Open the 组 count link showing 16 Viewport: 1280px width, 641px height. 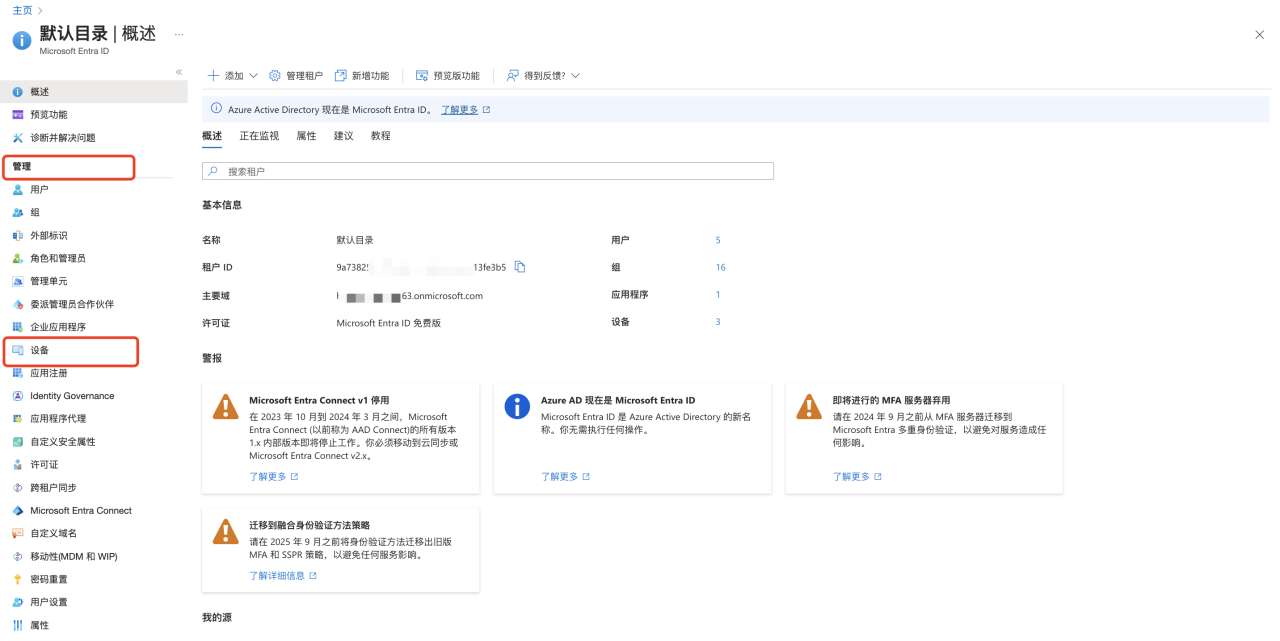(x=721, y=268)
